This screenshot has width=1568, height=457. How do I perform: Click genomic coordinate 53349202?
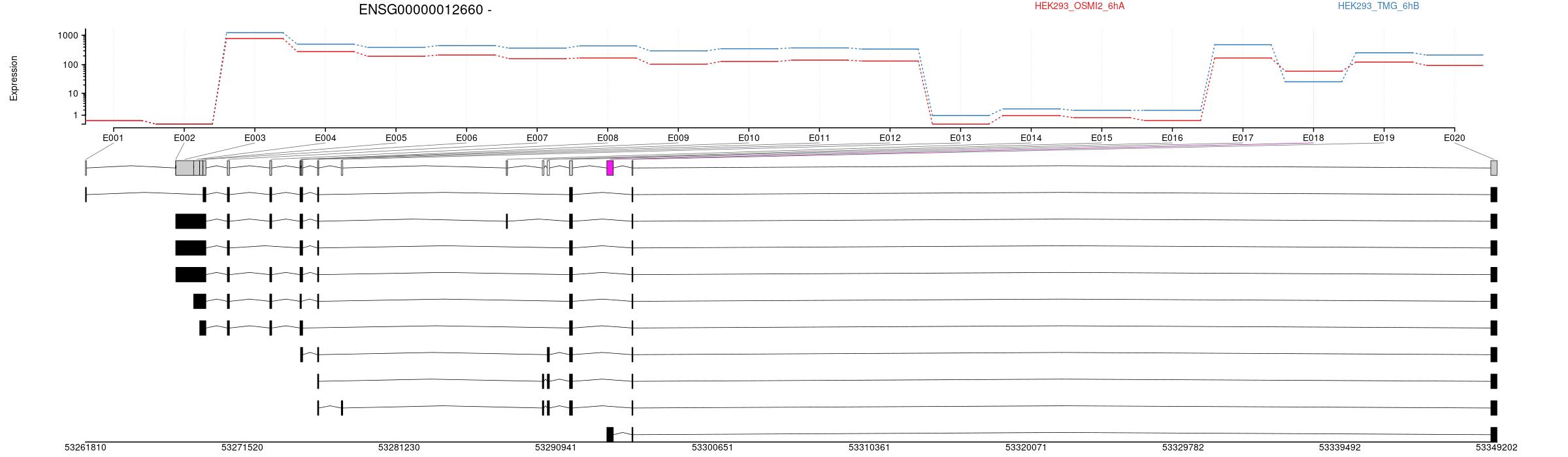pos(1497,448)
